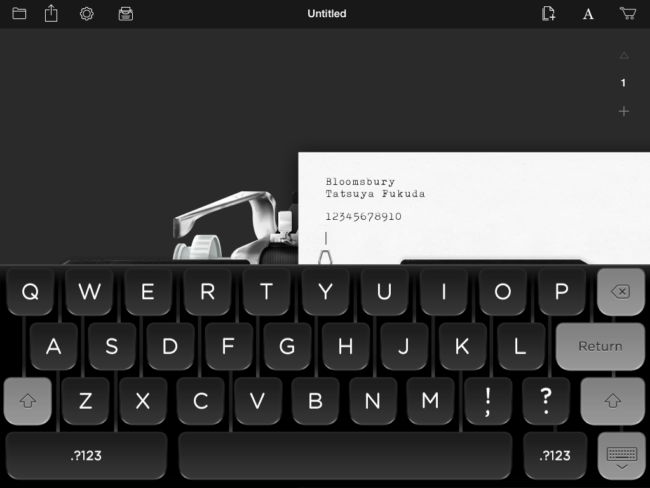This screenshot has width=650, height=488.
Task: Toggle the right Shift key
Action: pyautogui.click(x=613, y=400)
